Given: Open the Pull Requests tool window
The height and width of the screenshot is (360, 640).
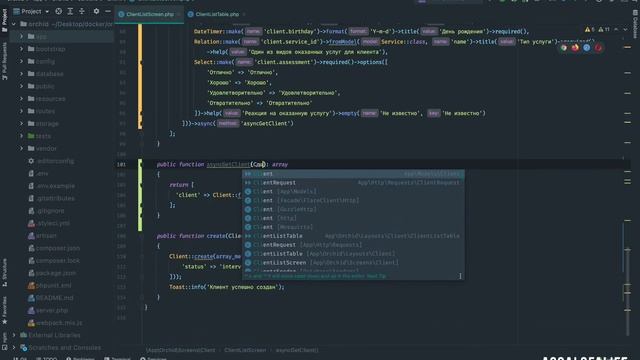Looking at the screenshot, I should (4, 61).
